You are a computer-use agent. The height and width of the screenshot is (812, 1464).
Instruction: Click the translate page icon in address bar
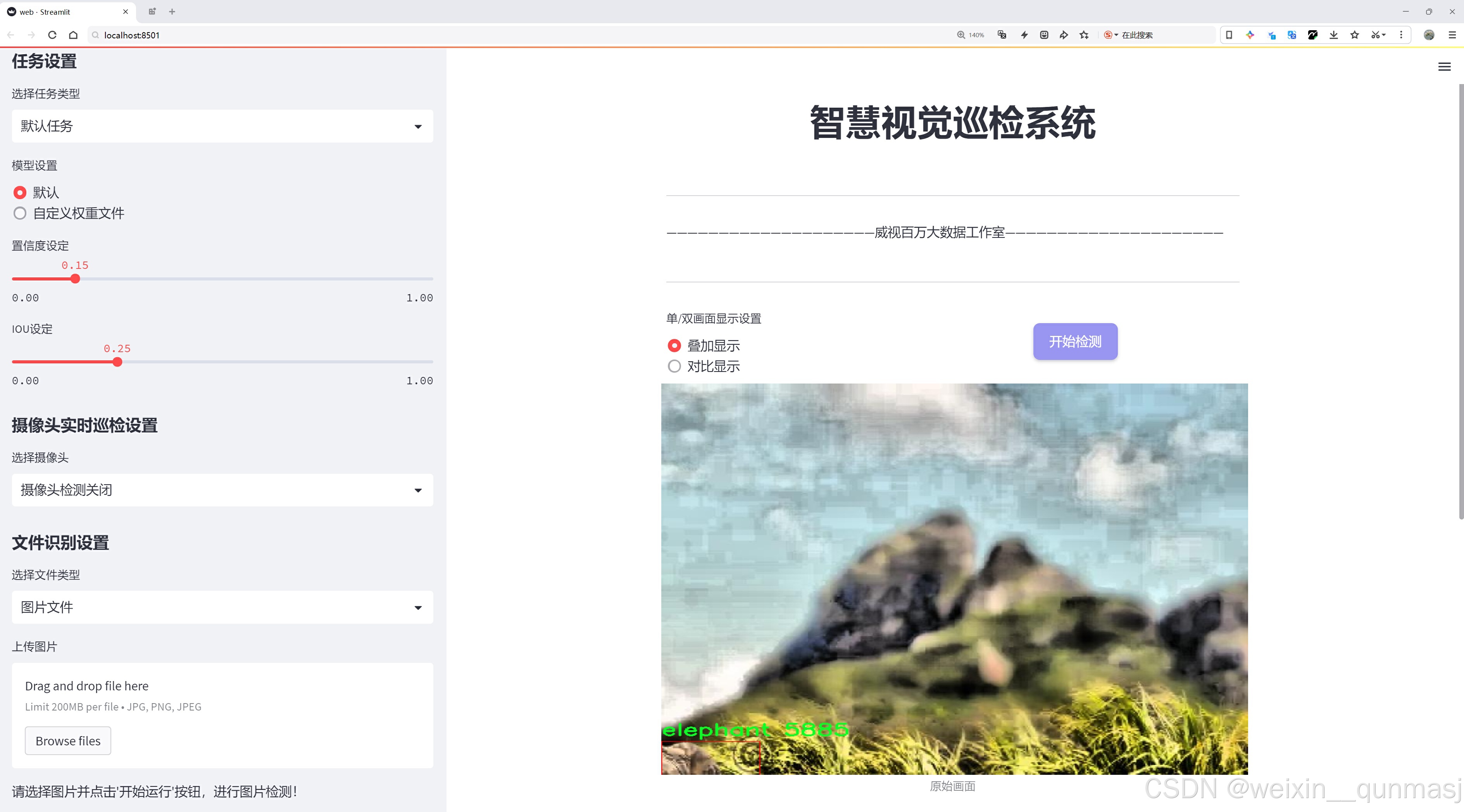(1002, 35)
